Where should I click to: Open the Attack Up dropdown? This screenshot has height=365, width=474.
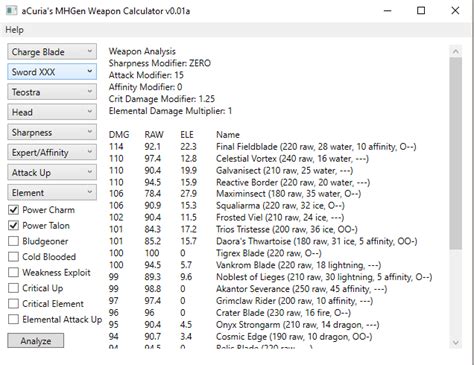tap(52, 173)
